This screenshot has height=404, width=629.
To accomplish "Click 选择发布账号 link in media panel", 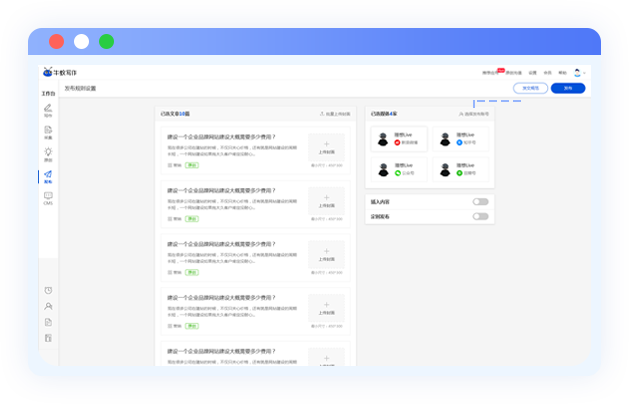I will point(472,114).
